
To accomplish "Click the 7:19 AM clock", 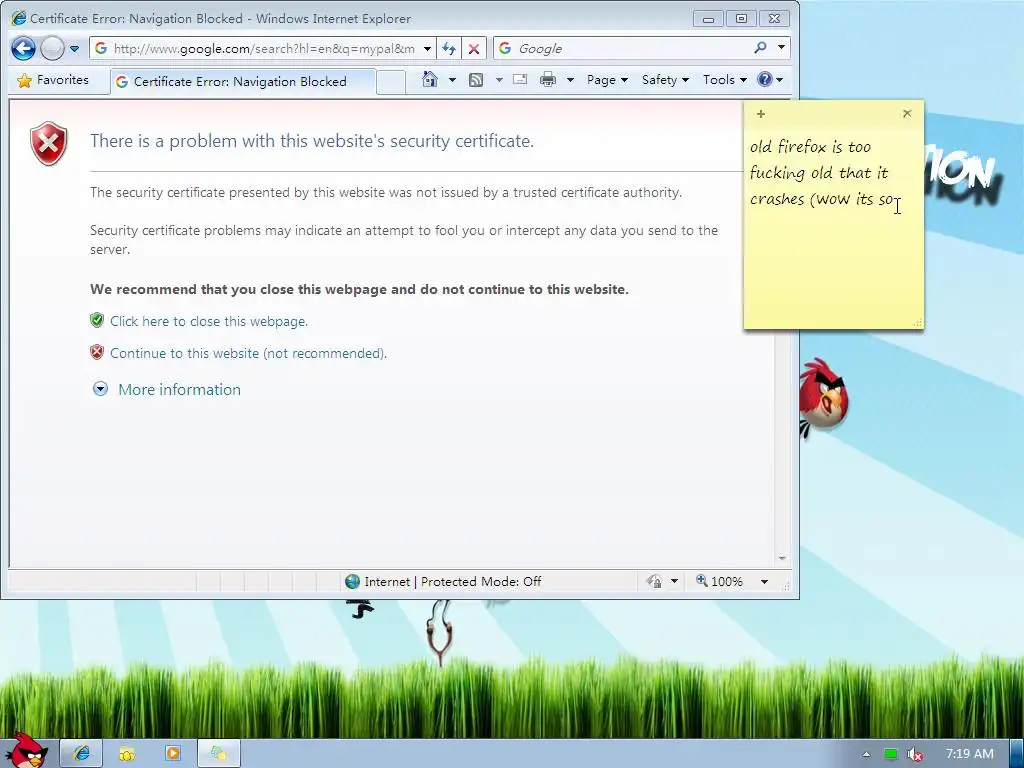I will click(x=969, y=754).
